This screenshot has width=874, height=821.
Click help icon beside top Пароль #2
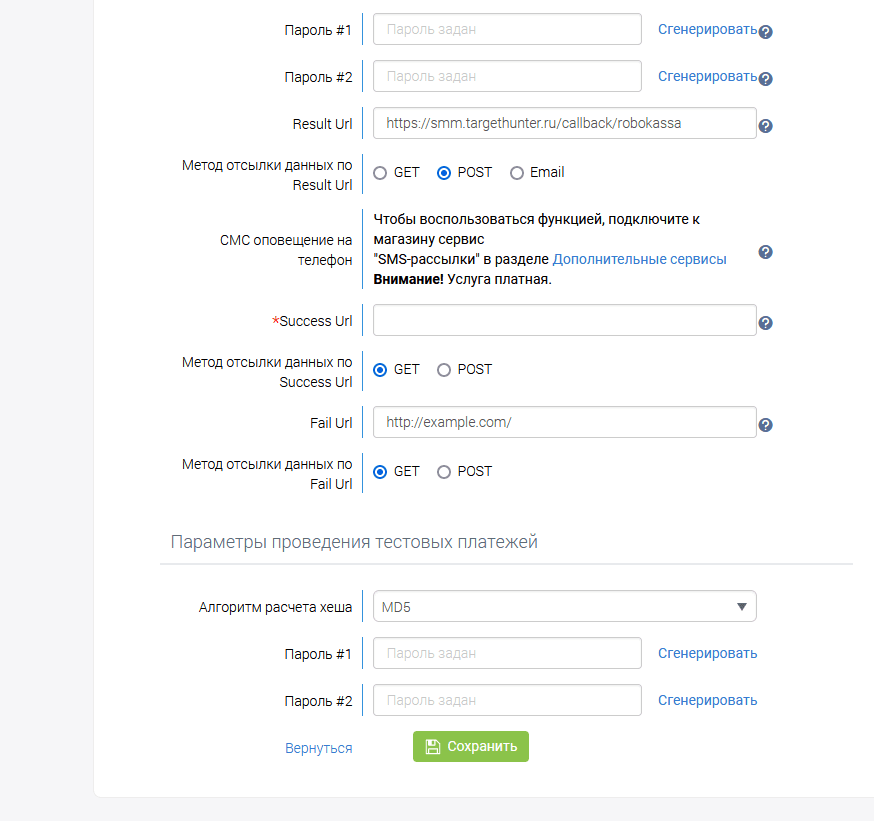click(766, 79)
